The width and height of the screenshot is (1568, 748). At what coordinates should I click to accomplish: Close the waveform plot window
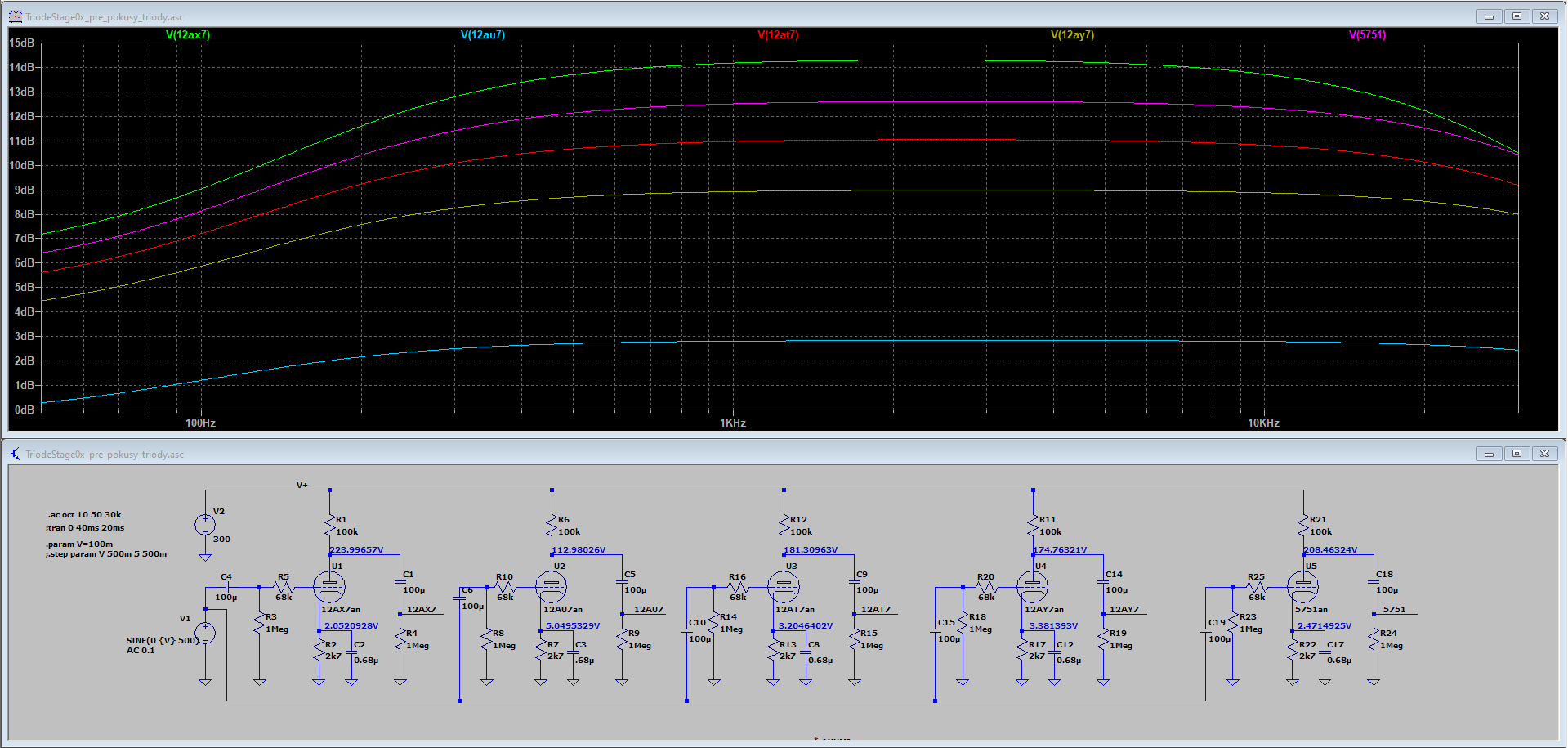1544,16
